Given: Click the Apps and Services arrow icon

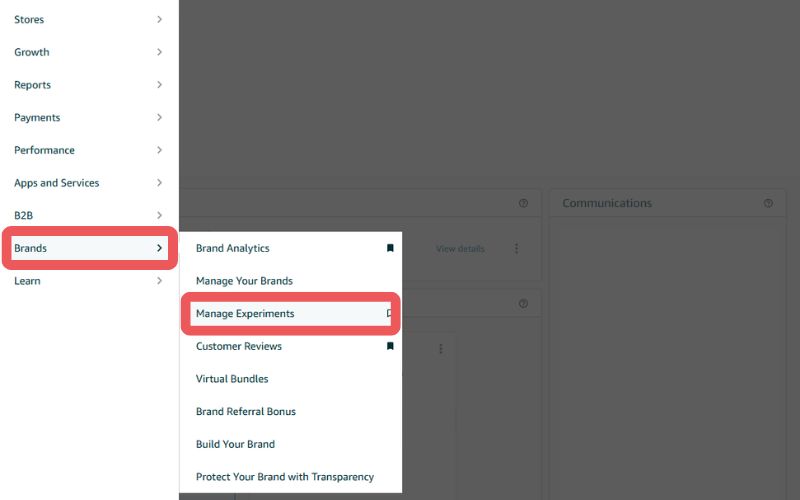Looking at the screenshot, I should (x=159, y=183).
